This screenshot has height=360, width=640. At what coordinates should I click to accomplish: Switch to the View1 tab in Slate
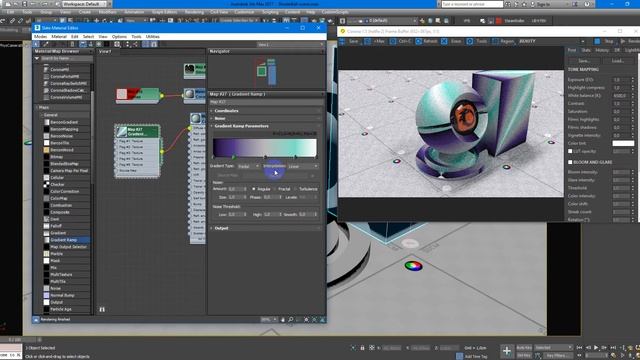[105, 51]
